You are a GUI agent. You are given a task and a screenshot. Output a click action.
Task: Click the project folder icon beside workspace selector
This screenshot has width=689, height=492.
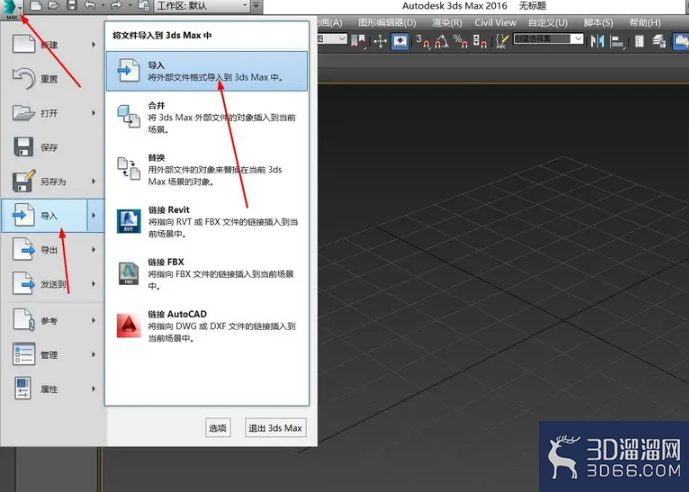144,6
